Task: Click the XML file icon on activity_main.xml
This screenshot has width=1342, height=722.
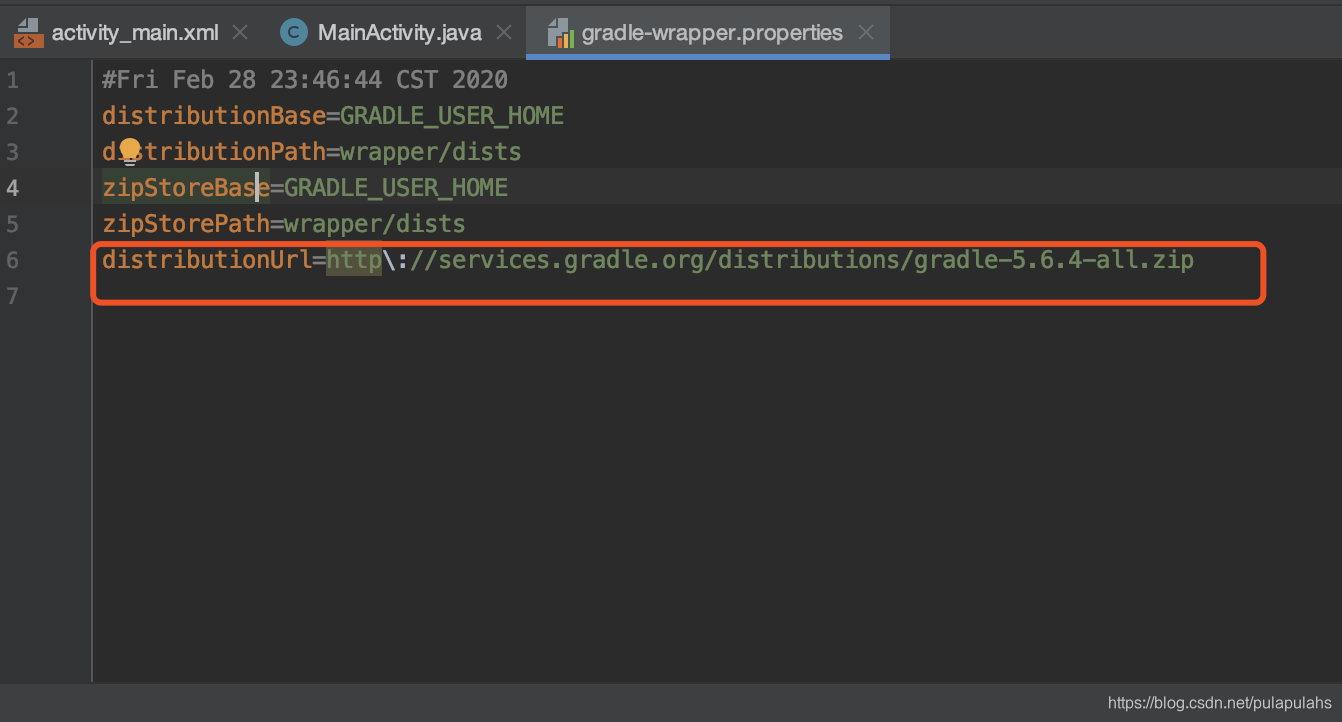Action: 29,32
